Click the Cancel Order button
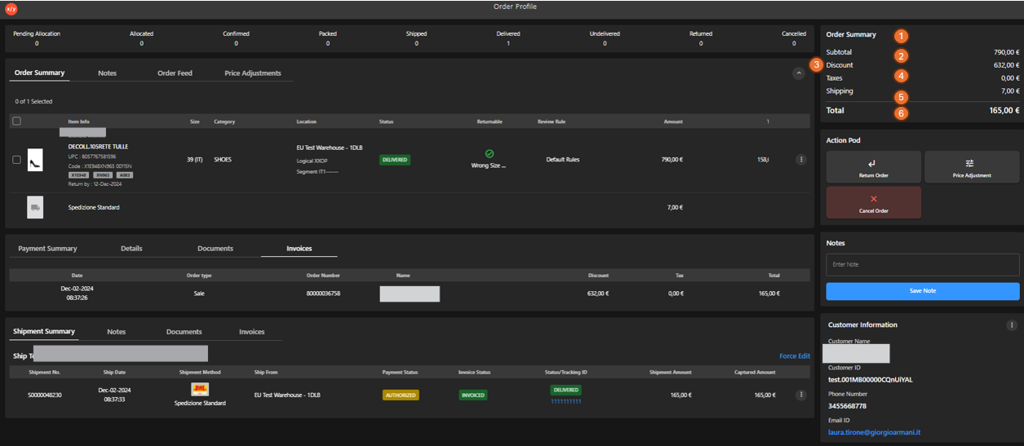 click(873, 202)
